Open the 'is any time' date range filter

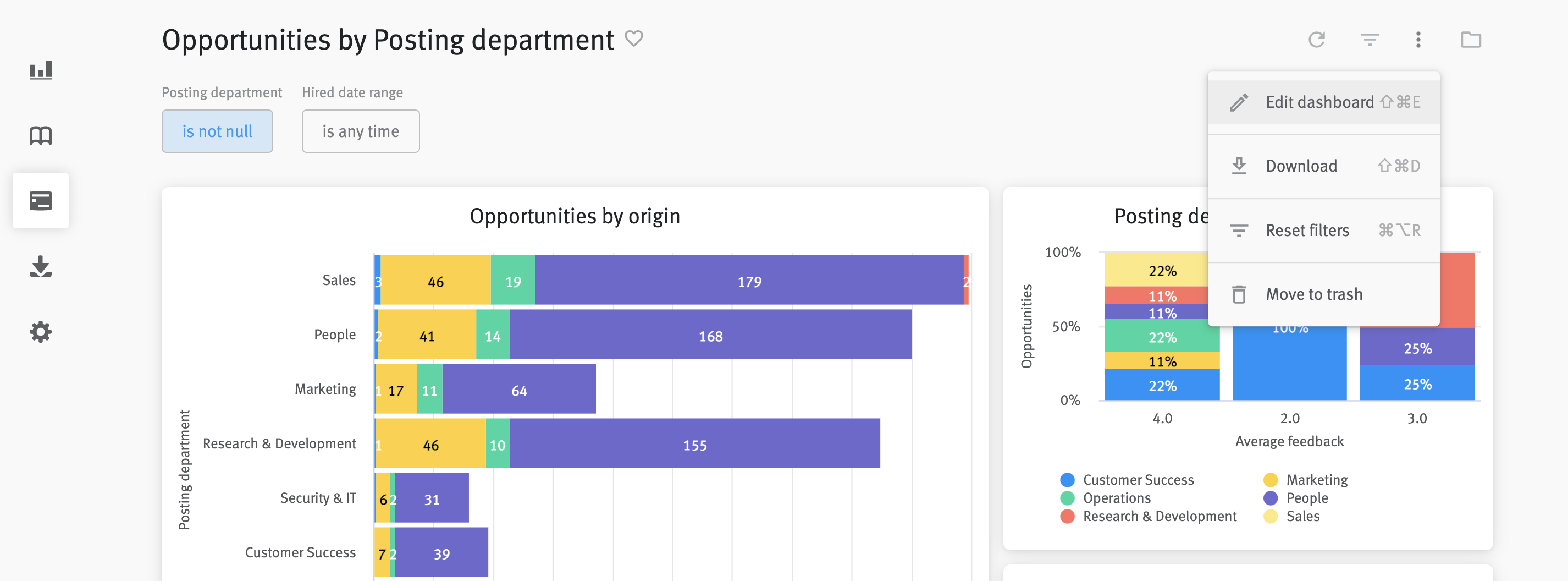click(x=360, y=130)
